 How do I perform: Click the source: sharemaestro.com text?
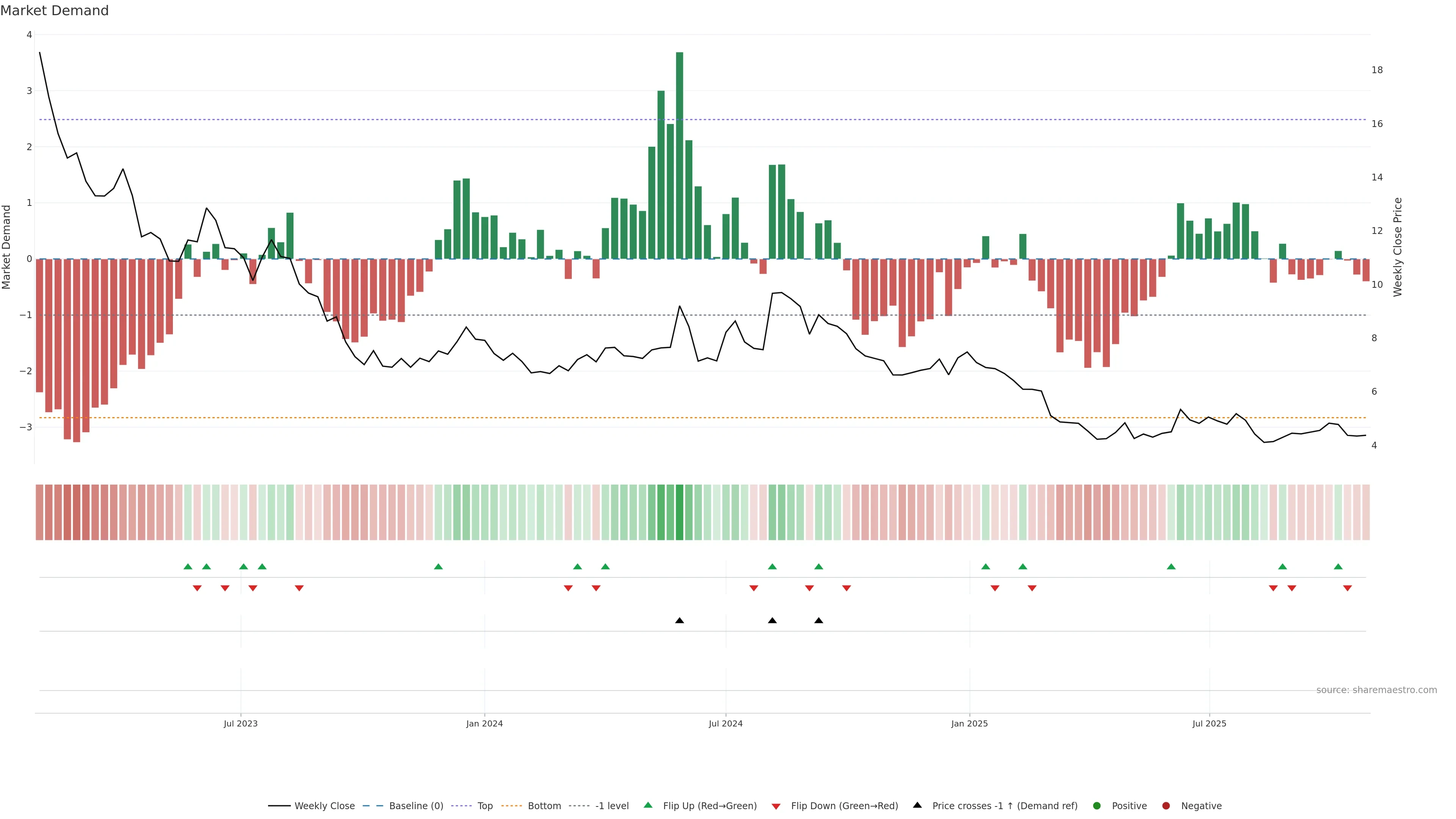pyautogui.click(x=1376, y=690)
